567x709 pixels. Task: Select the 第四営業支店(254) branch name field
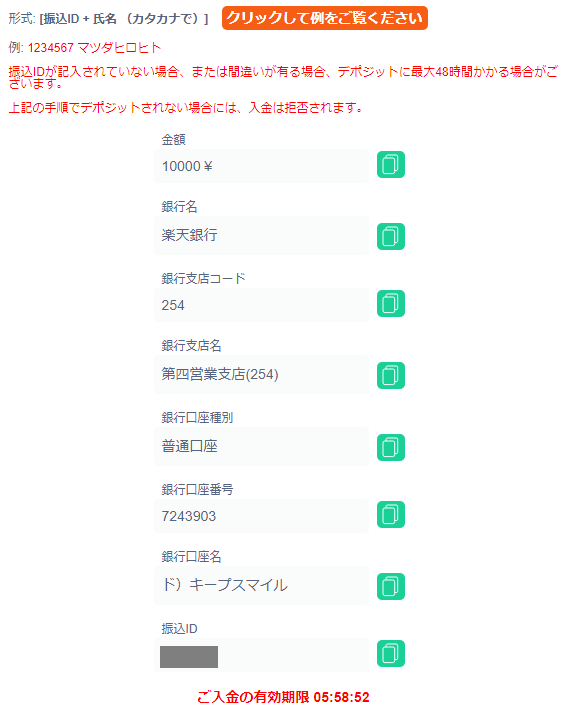[261, 374]
